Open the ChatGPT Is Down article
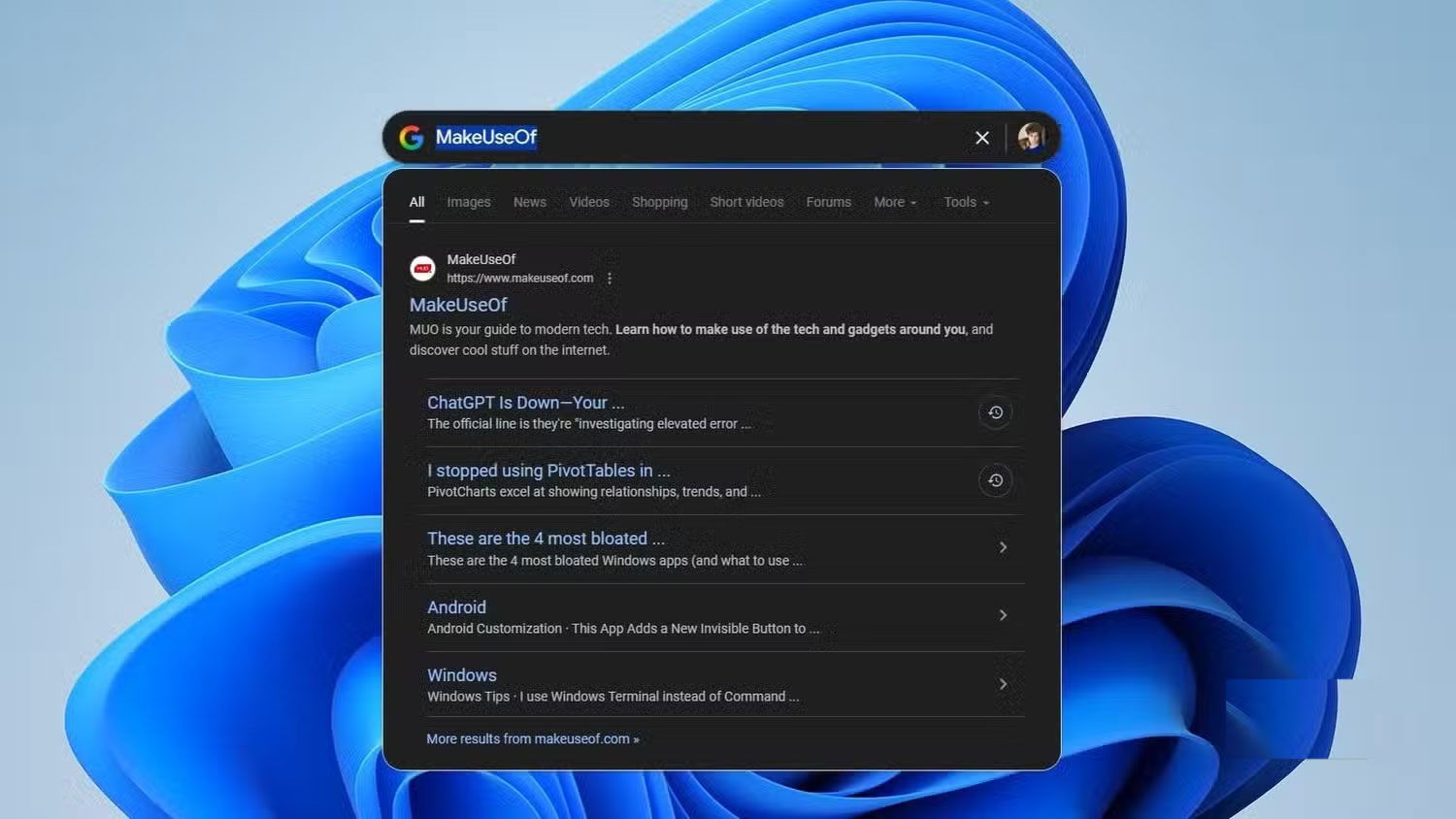 coord(524,402)
